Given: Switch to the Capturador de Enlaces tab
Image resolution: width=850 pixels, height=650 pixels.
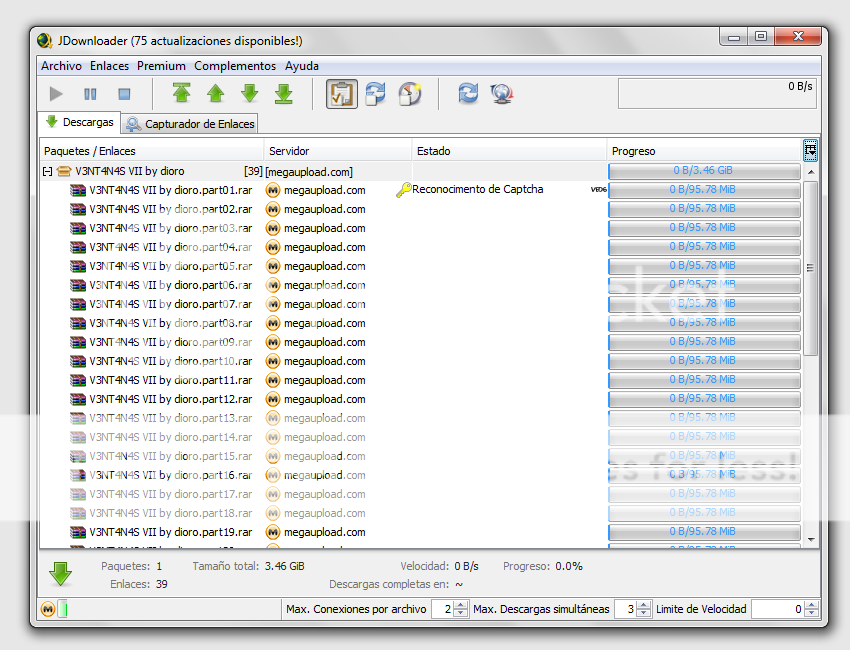Looking at the screenshot, I should (x=189, y=124).
